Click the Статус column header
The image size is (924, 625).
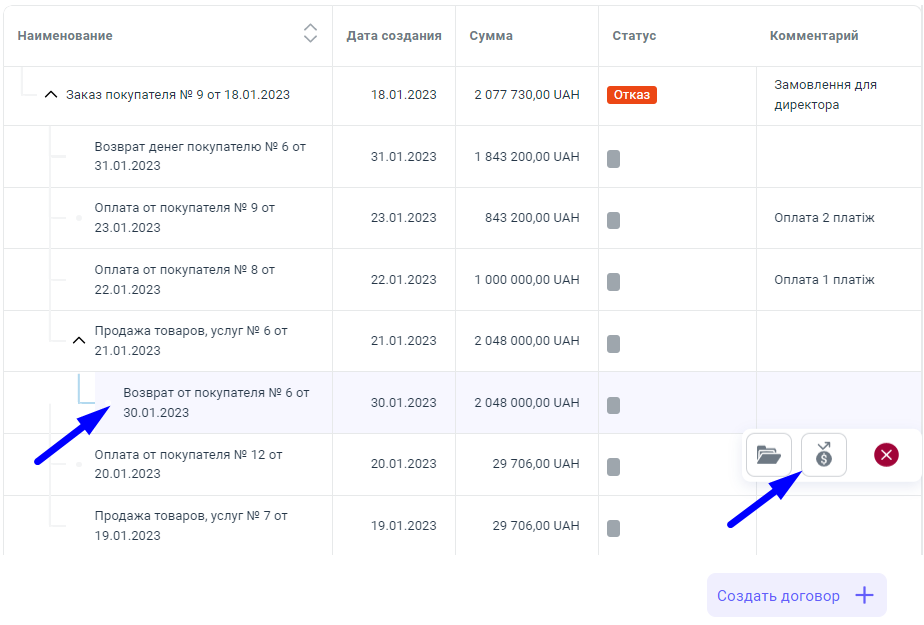634,36
